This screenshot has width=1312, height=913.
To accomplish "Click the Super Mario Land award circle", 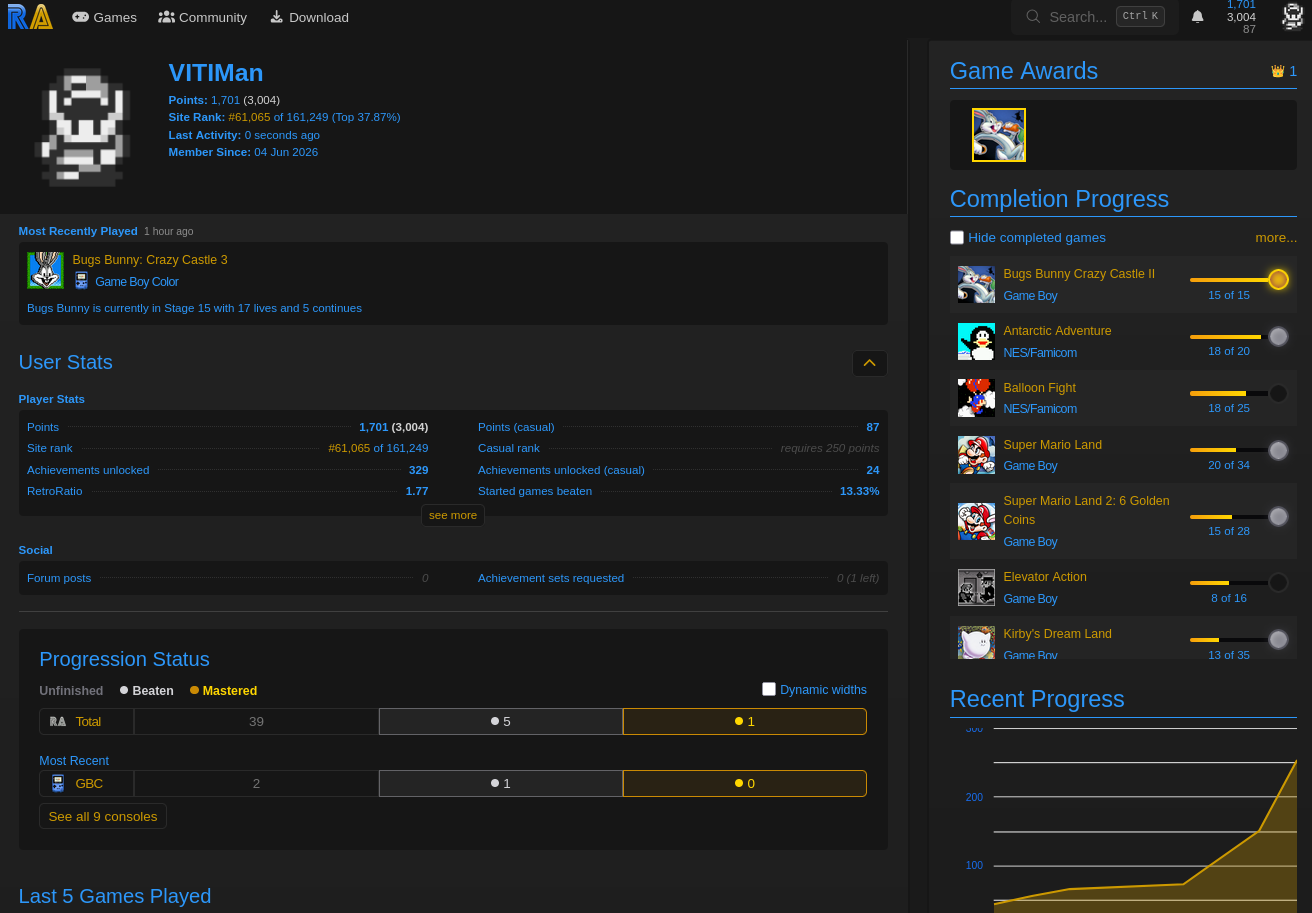I will pyautogui.click(x=1278, y=451).
